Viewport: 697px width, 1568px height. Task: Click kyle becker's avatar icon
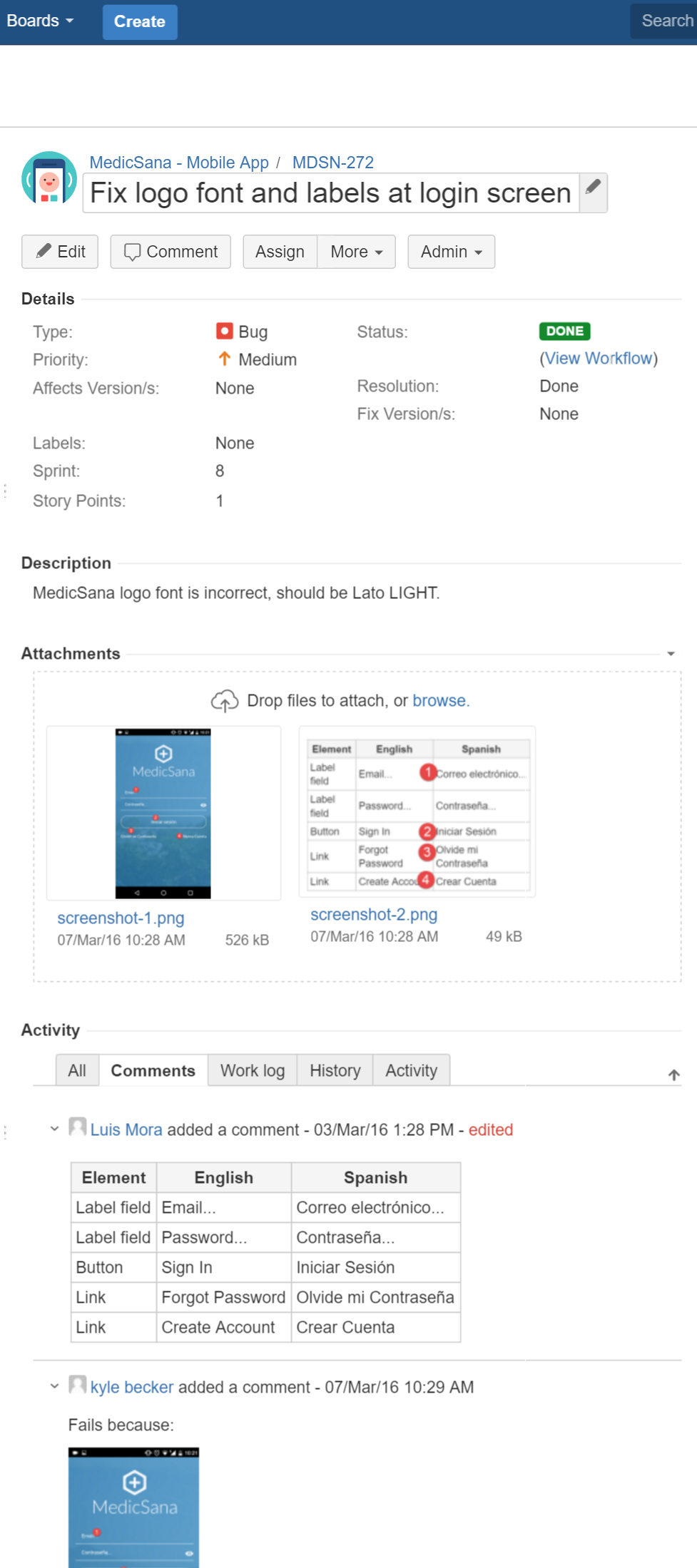[77, 1385]
